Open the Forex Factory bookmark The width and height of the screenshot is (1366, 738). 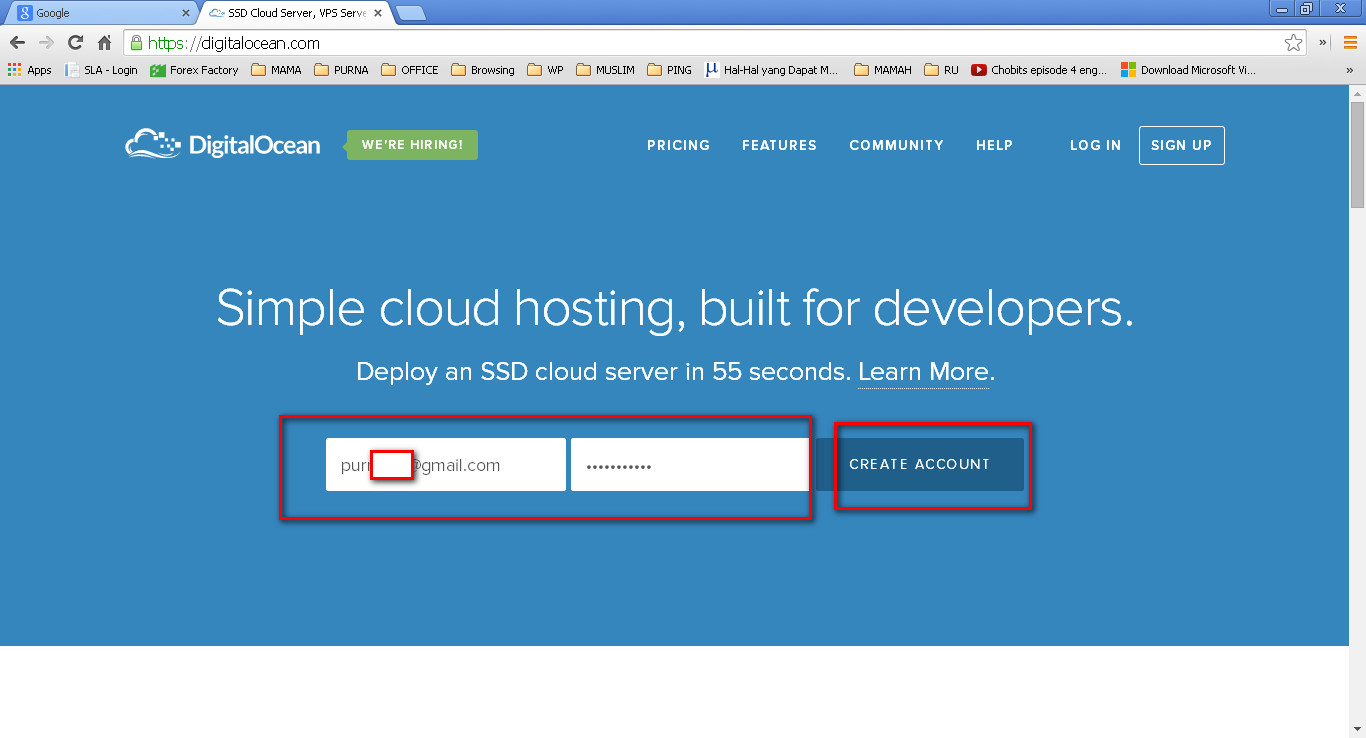[194, 70]
